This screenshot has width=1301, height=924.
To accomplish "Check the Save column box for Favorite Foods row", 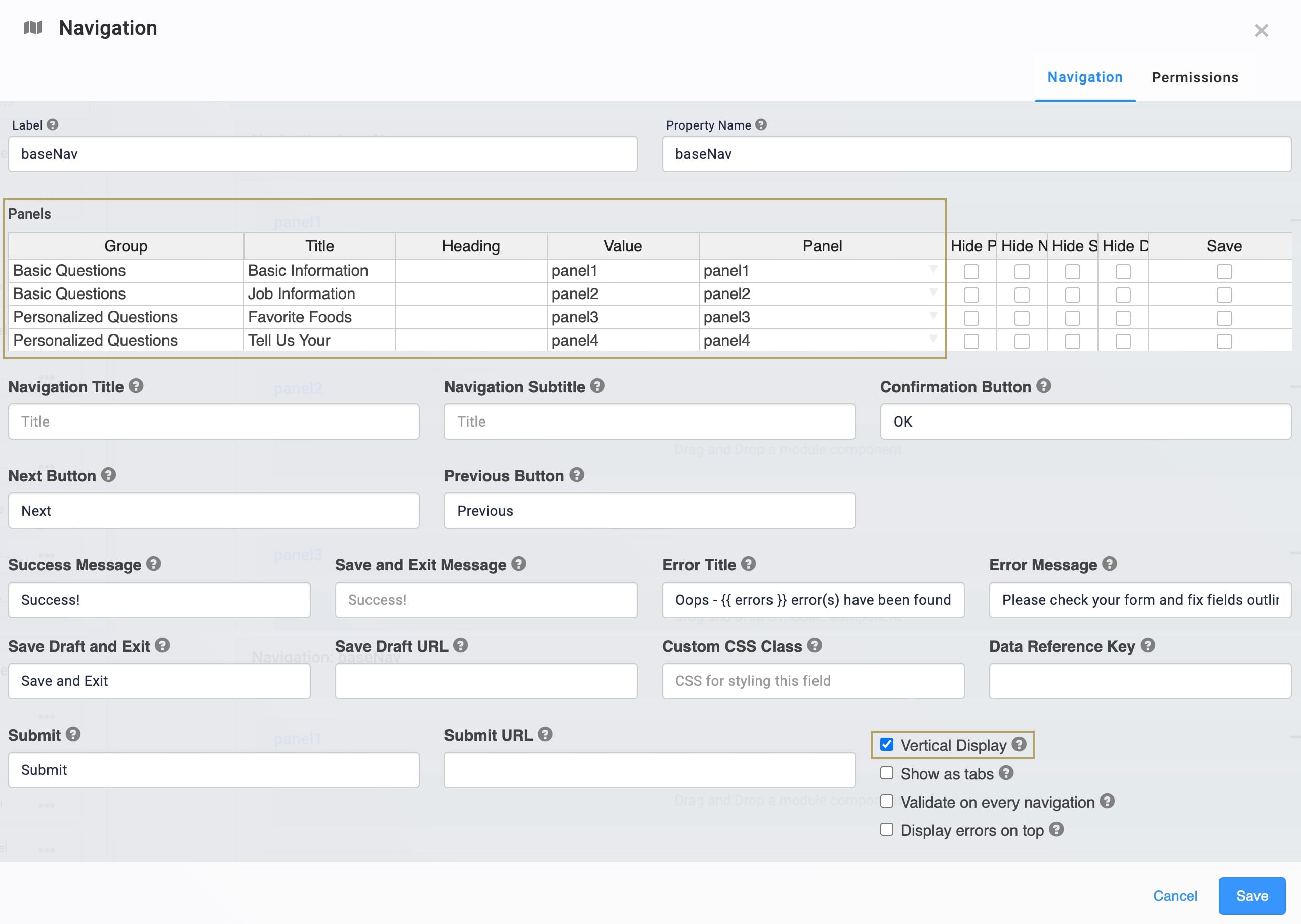I will 1224,318.
